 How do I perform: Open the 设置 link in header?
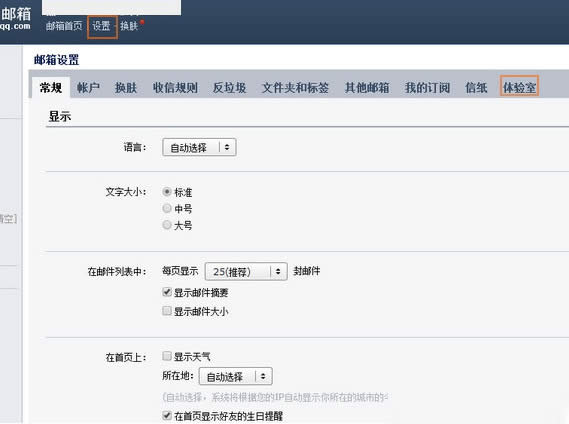coord(101,26)
